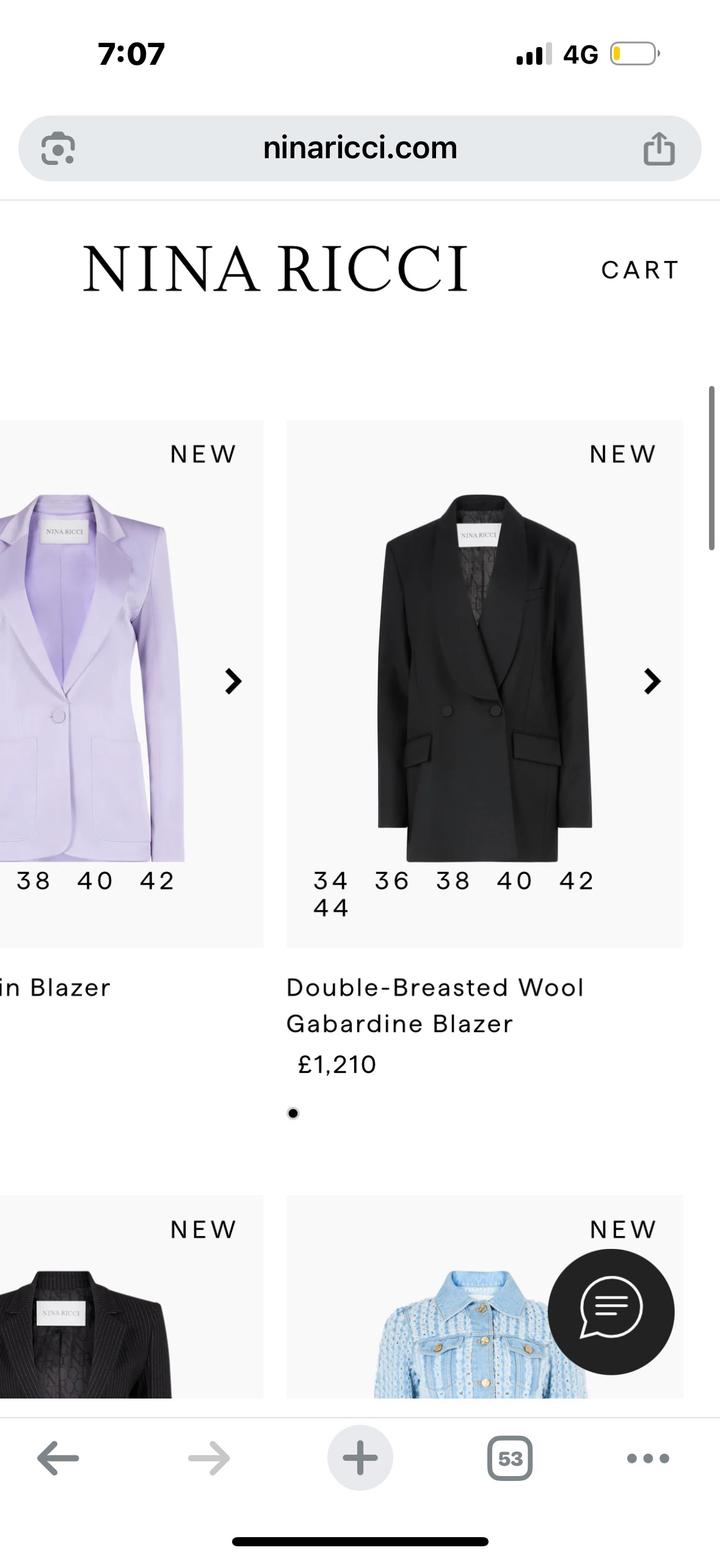720x1561 pixels.
Task: Select size 40 on the lilac blazer
Action: pos(95,881)
